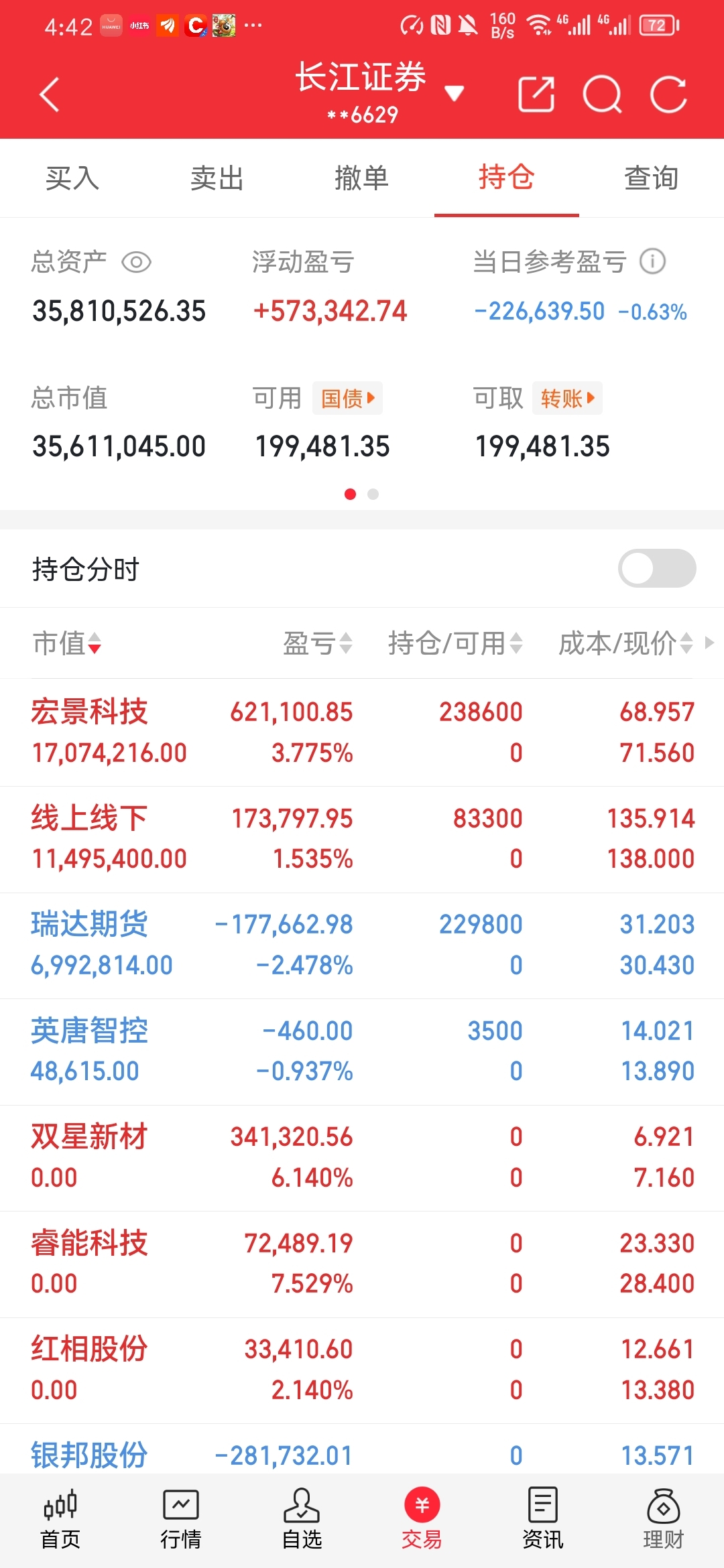The width and height of the screenshot is (724, 1568).
Task: Hide total assets with eye icon
Action: 136,262
